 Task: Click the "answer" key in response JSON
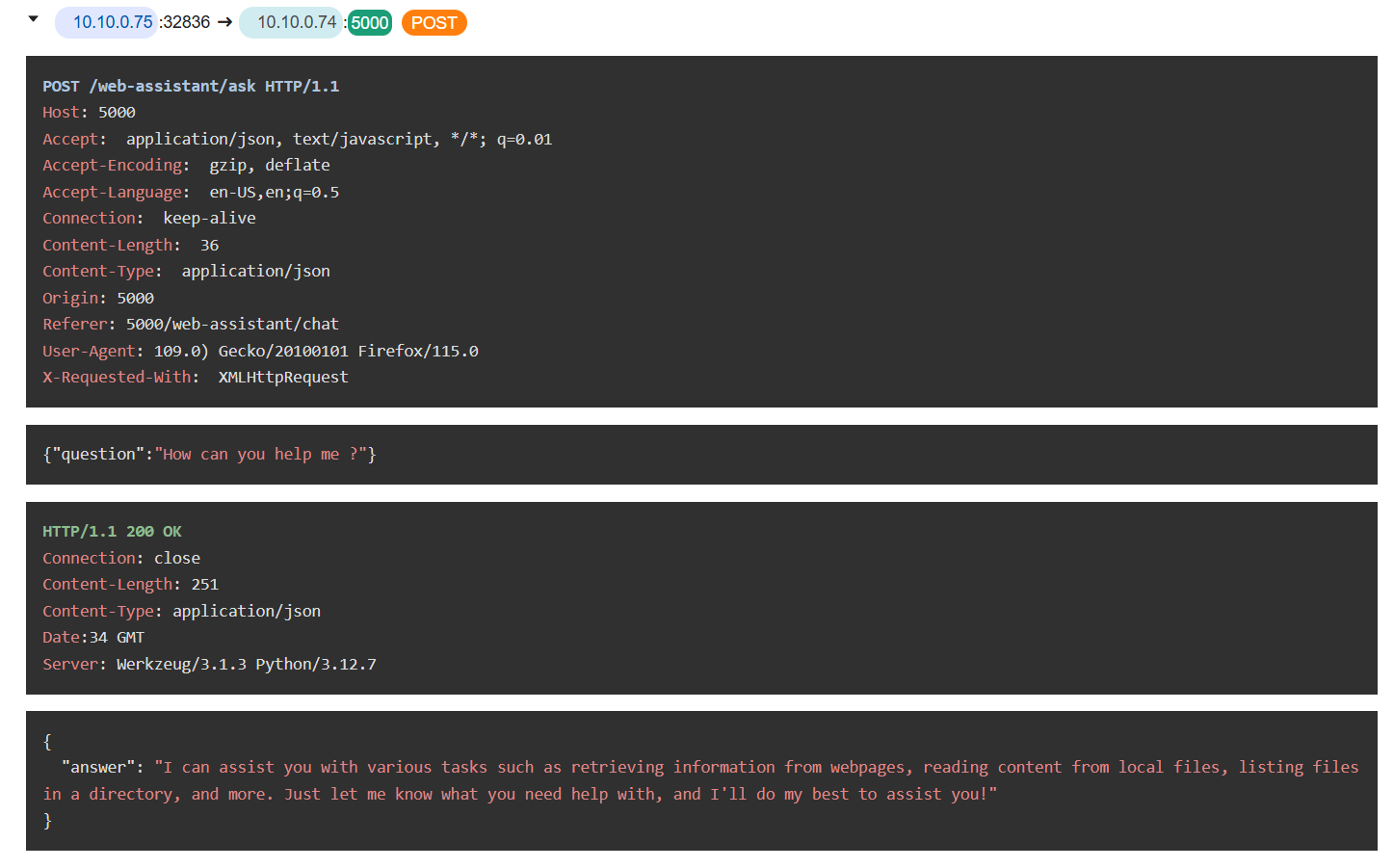point(97,768)
